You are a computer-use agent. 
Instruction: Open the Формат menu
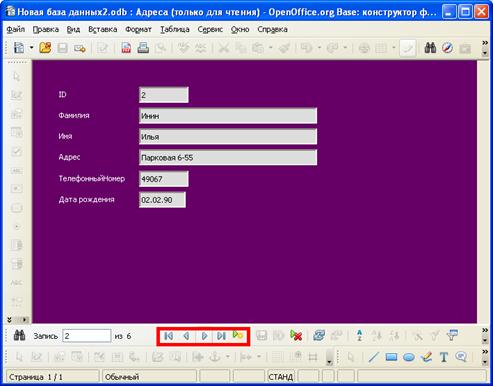click(x=138, y=29)
